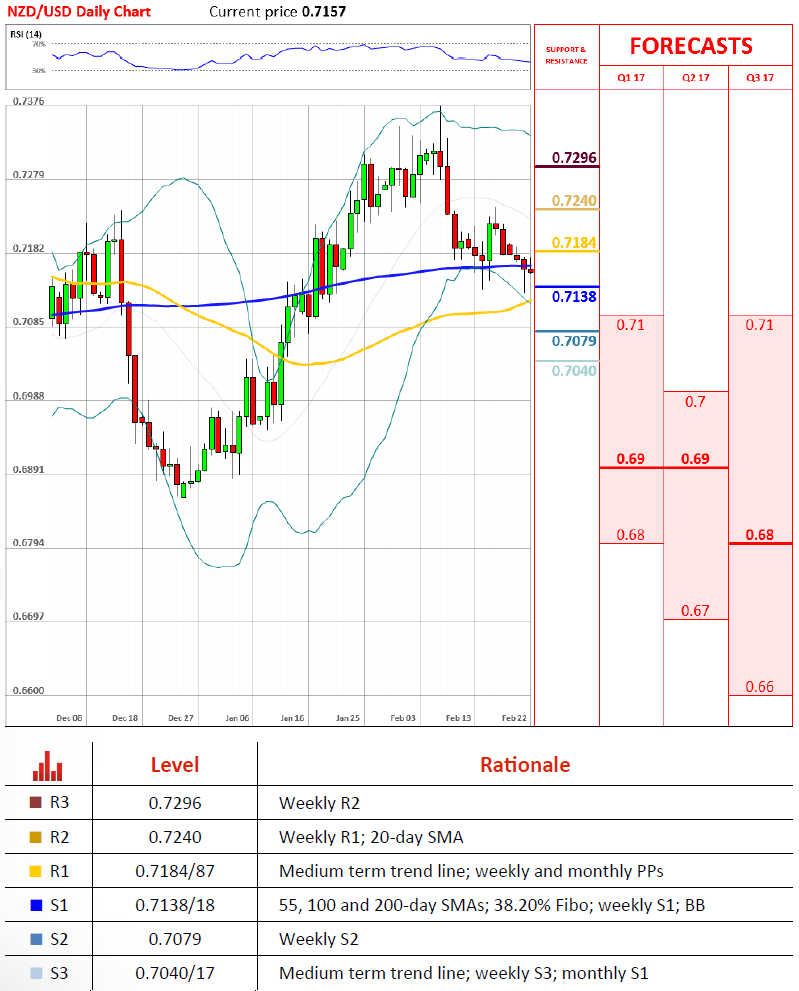
Task: Click the red bar chart icon in table header
Action: (47, 766)
